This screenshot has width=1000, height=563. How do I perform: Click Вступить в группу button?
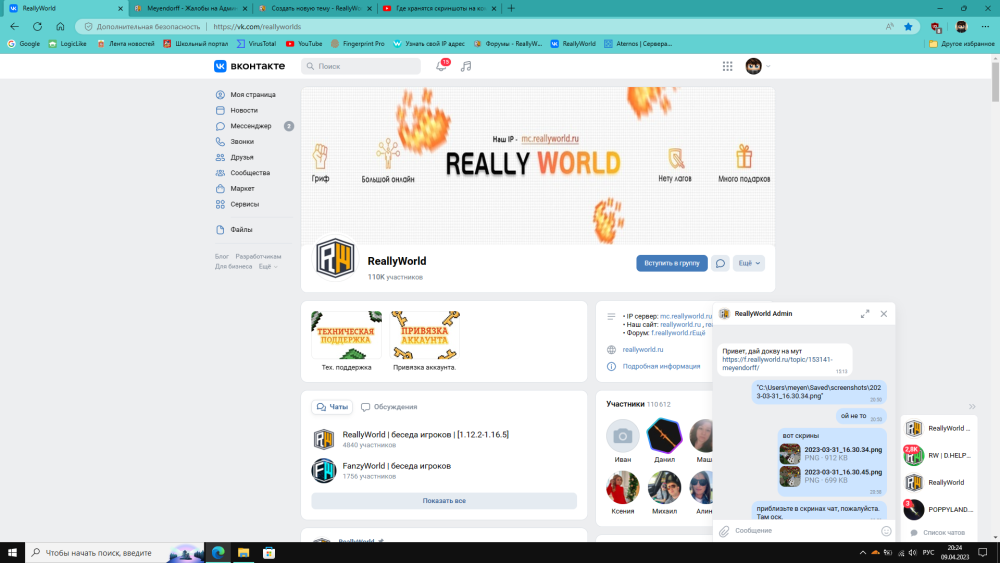click(672, 263)
